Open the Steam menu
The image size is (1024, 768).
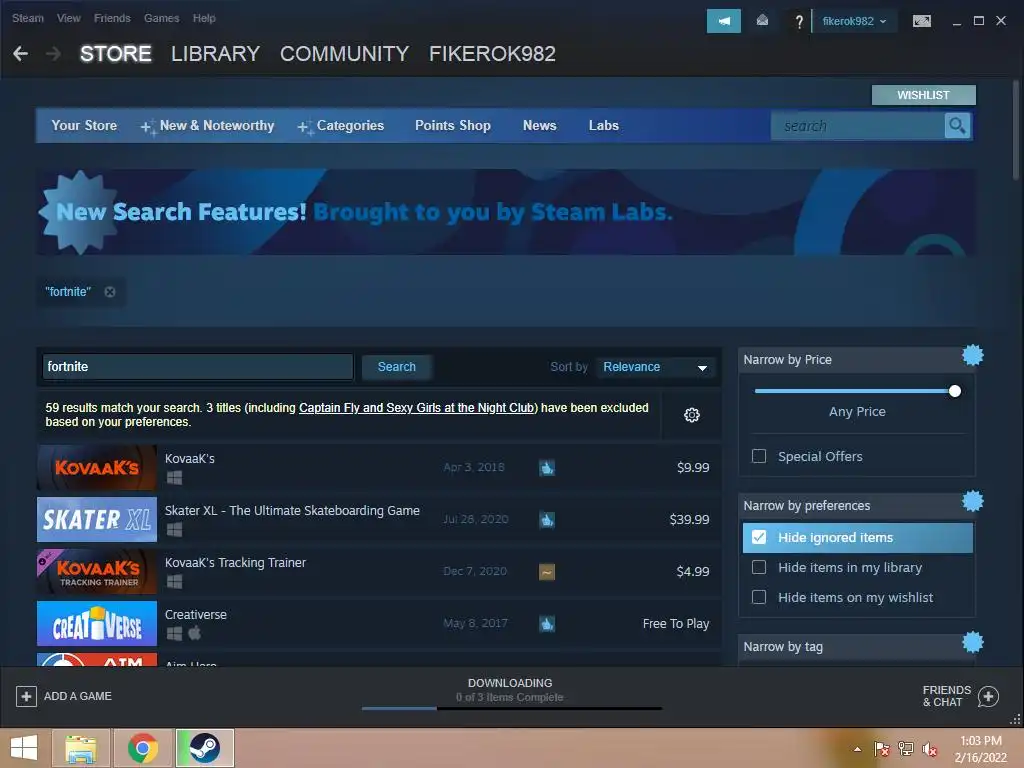point(27,18)
